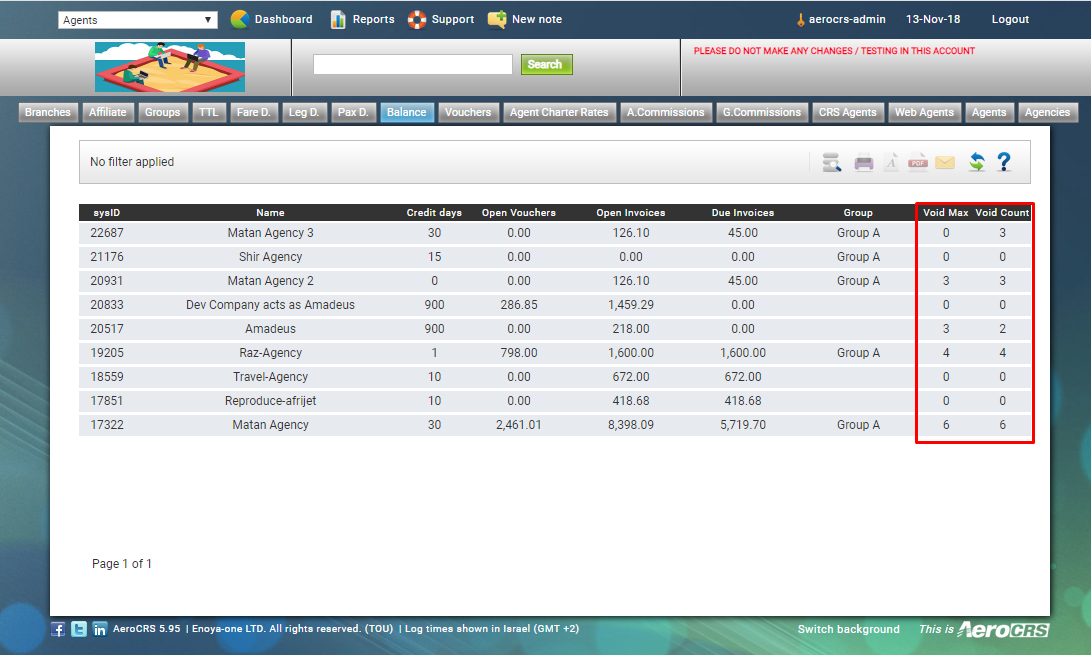Click the user icon beside aerocrs-admin
1091x655 pixels.
pyautogui.click(x=801, y=20)
